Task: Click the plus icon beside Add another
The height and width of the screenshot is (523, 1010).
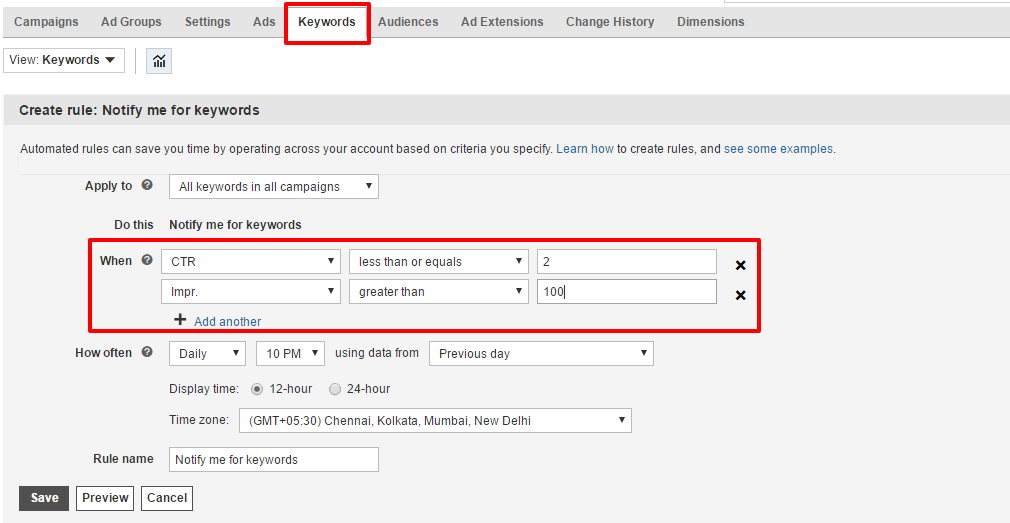Action: [x=180, y=319]
